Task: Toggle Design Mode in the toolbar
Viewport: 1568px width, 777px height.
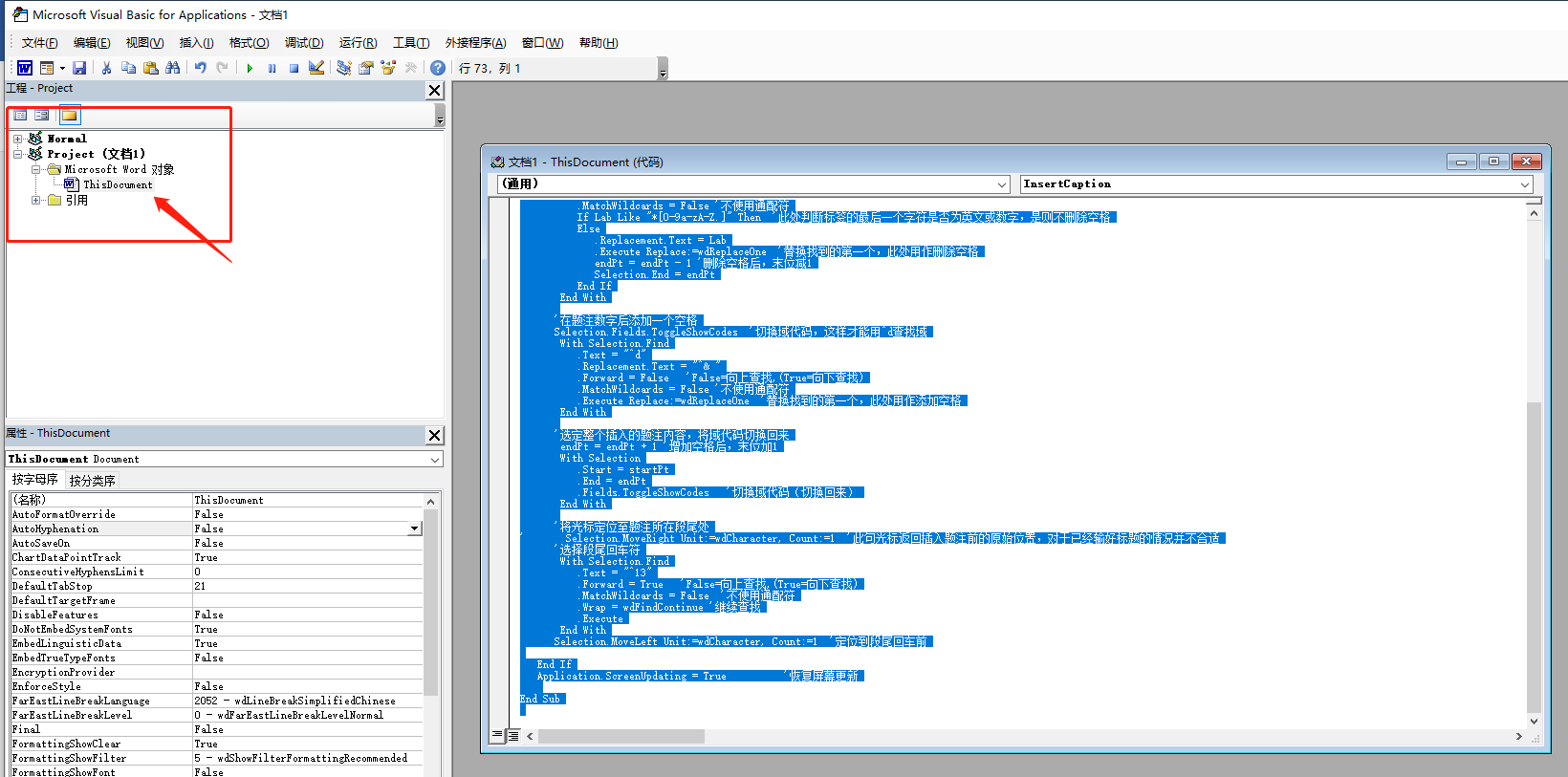Action: point(316,68)
